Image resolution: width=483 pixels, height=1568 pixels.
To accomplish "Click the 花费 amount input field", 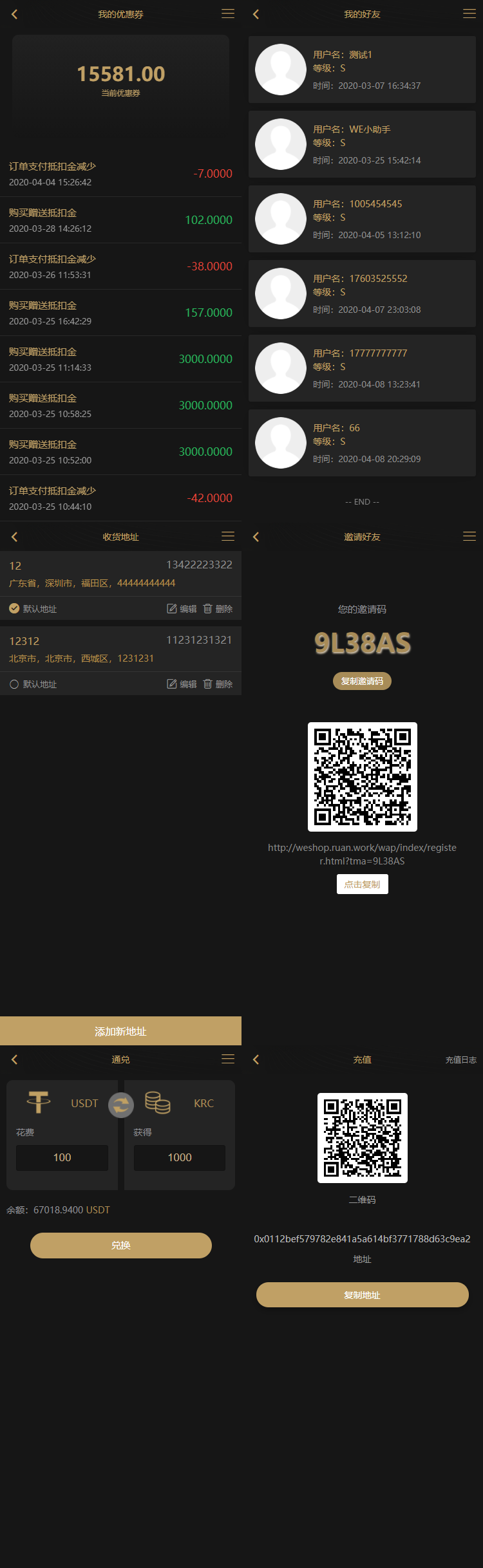I will (x=62, y=1157).
